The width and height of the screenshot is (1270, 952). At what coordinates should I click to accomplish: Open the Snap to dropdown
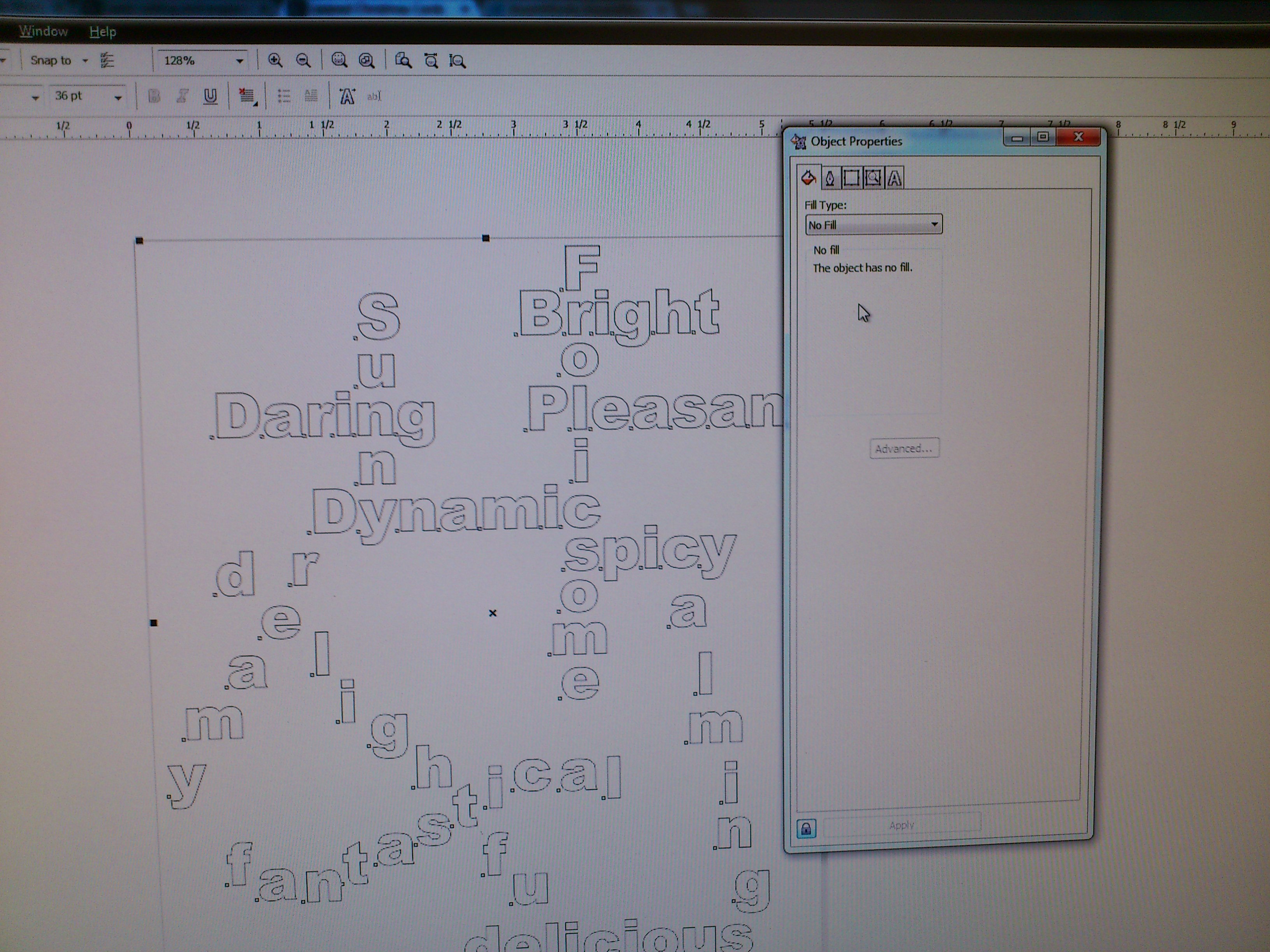(x=59, y=60)
